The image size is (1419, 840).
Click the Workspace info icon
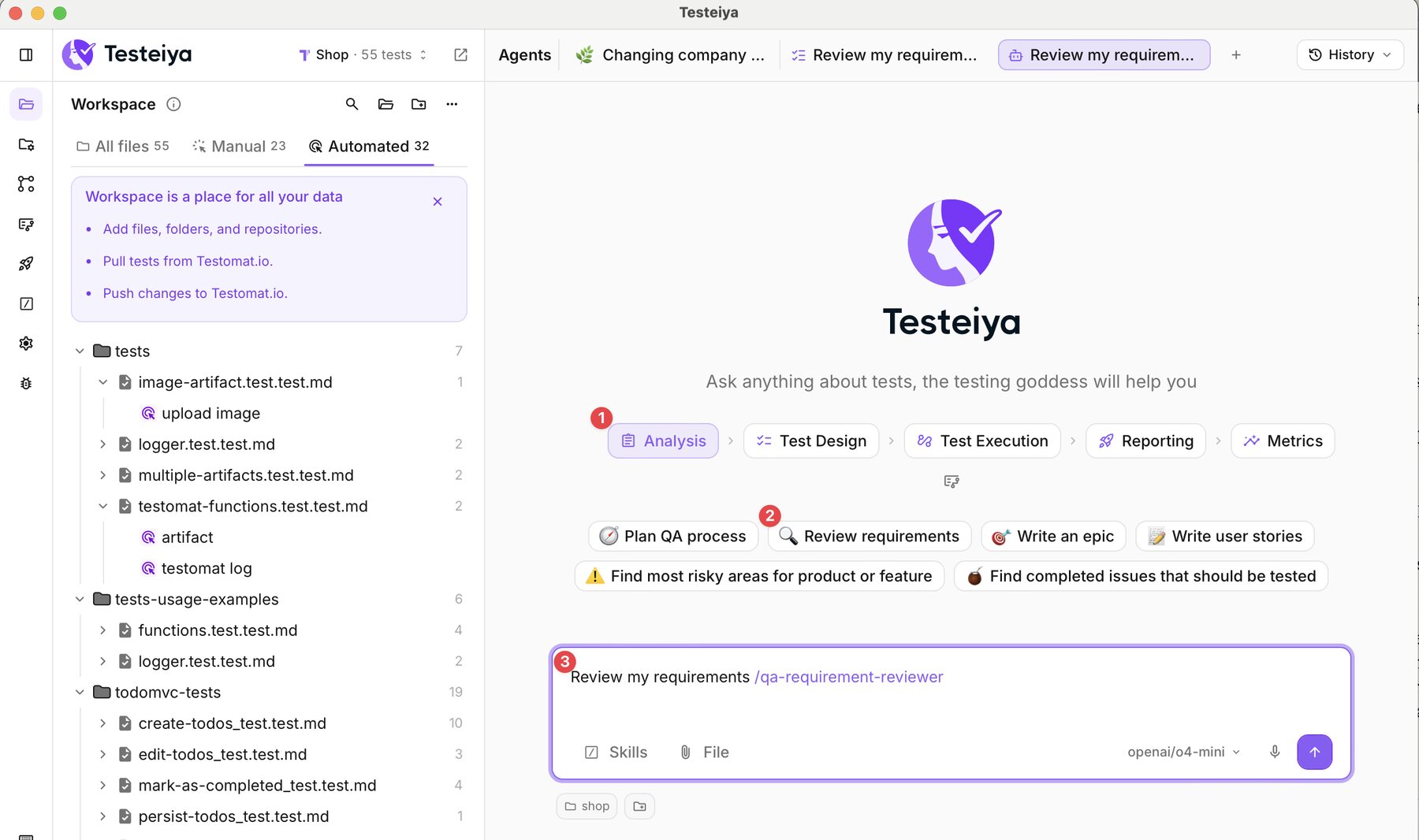(x=174, y=104)
